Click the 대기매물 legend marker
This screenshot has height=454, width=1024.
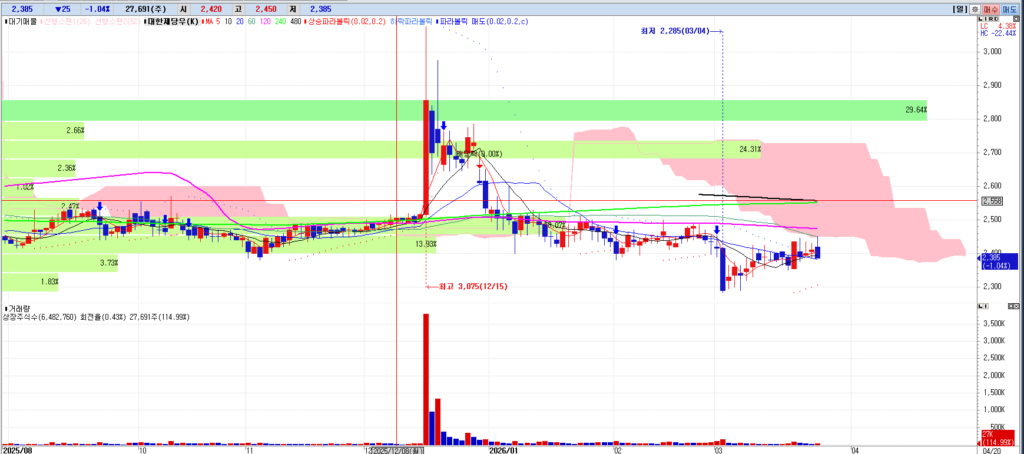click(x=5, y=19)
